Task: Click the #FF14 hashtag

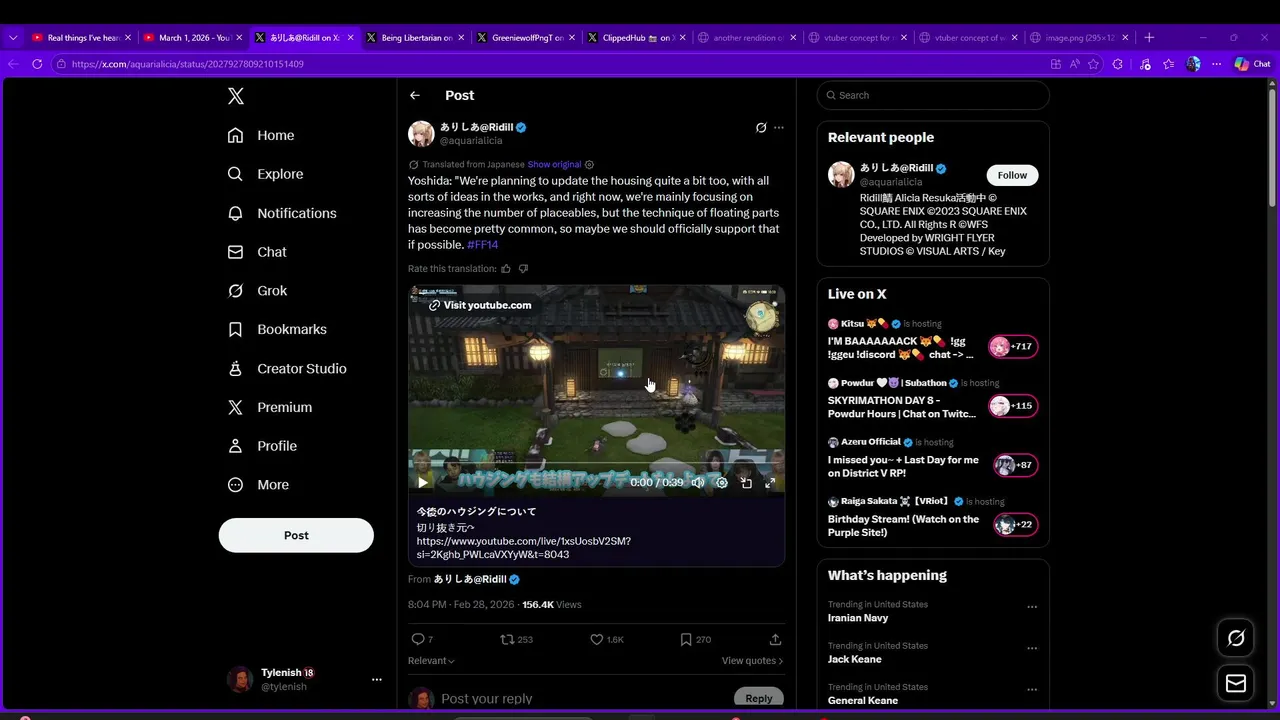Action: coord(482,245)
